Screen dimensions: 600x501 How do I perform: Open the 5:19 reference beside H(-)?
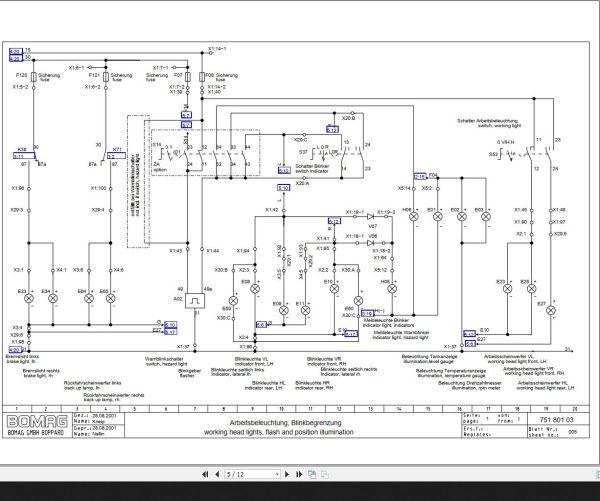367,313
